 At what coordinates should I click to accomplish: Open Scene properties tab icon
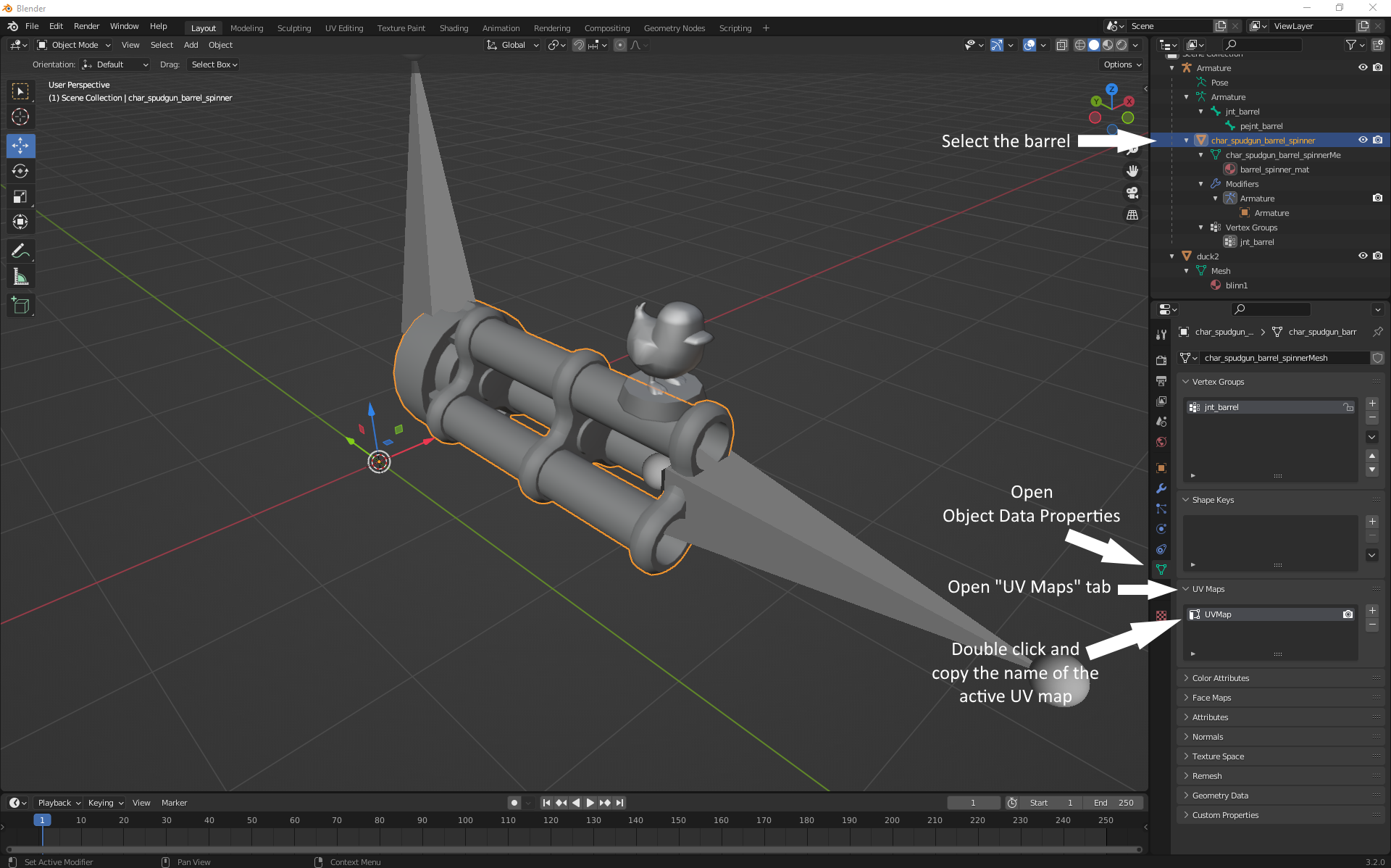point(1161,421)
